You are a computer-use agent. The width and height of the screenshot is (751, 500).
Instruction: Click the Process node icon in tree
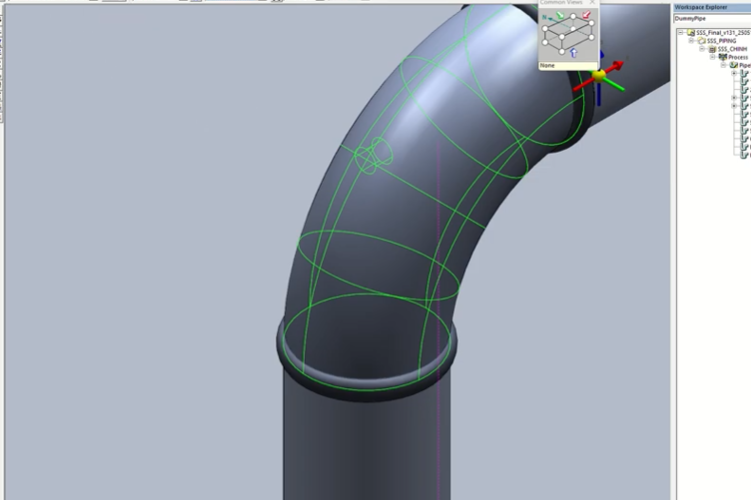pos(723,57)
